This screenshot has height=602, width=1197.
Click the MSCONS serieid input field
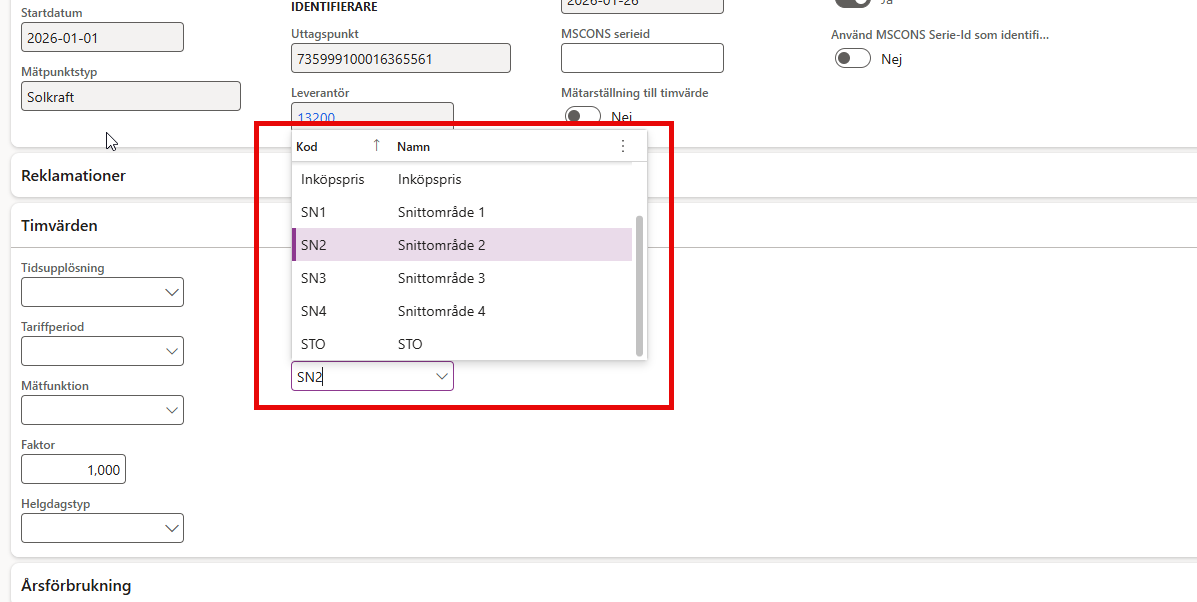642,58
